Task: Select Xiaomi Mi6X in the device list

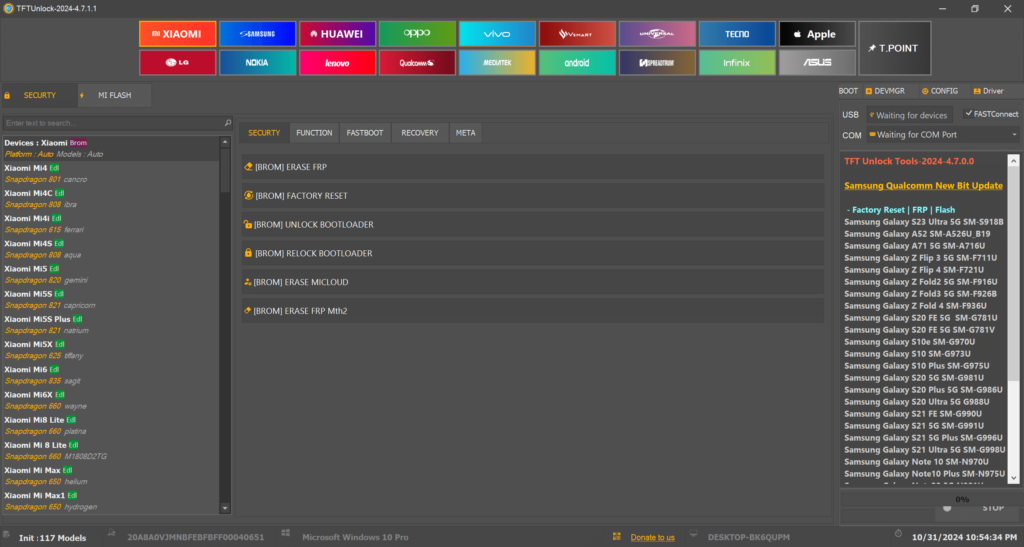Action: 111,400
